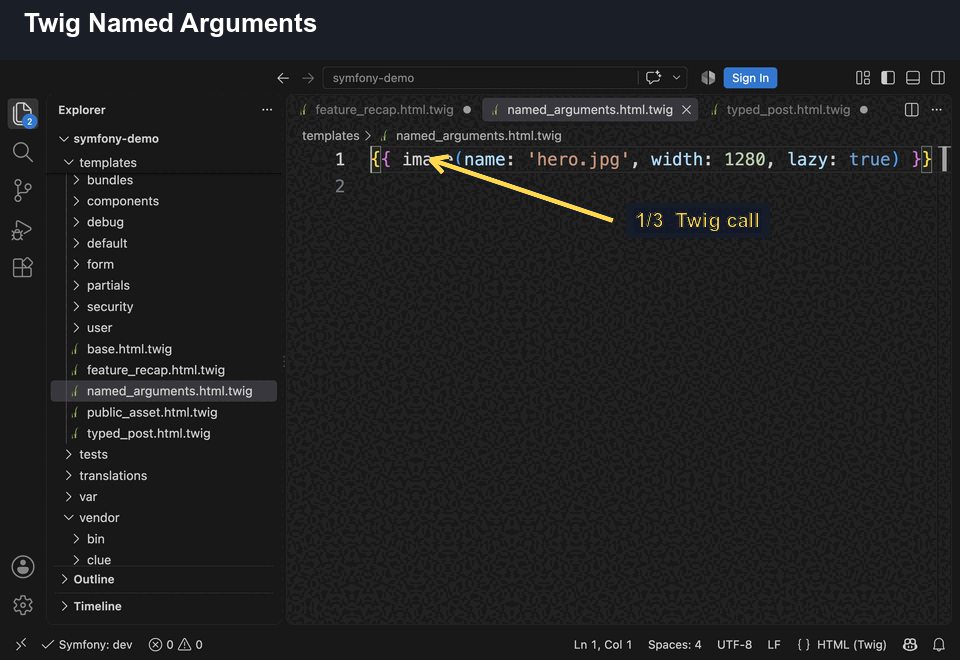Open the Copilot status icon in status bar

(x=910, y=645)
